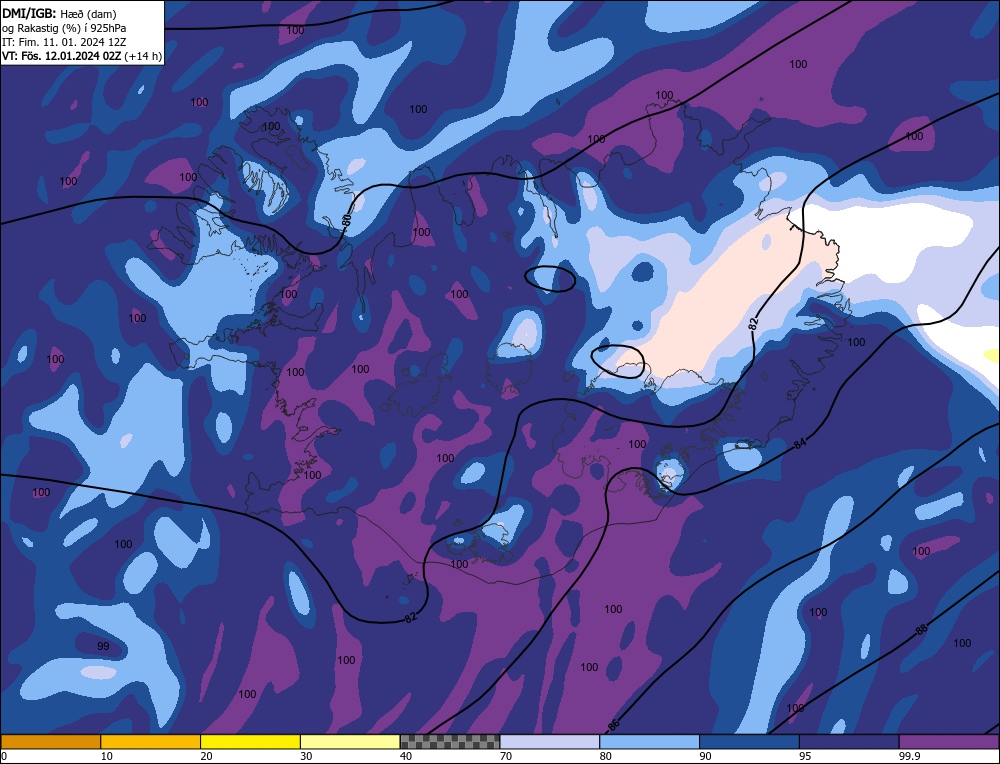Pick the bright yellow 20–30 legend swatch
Screen dimensions: 1000x764
[x=250, y=741]
